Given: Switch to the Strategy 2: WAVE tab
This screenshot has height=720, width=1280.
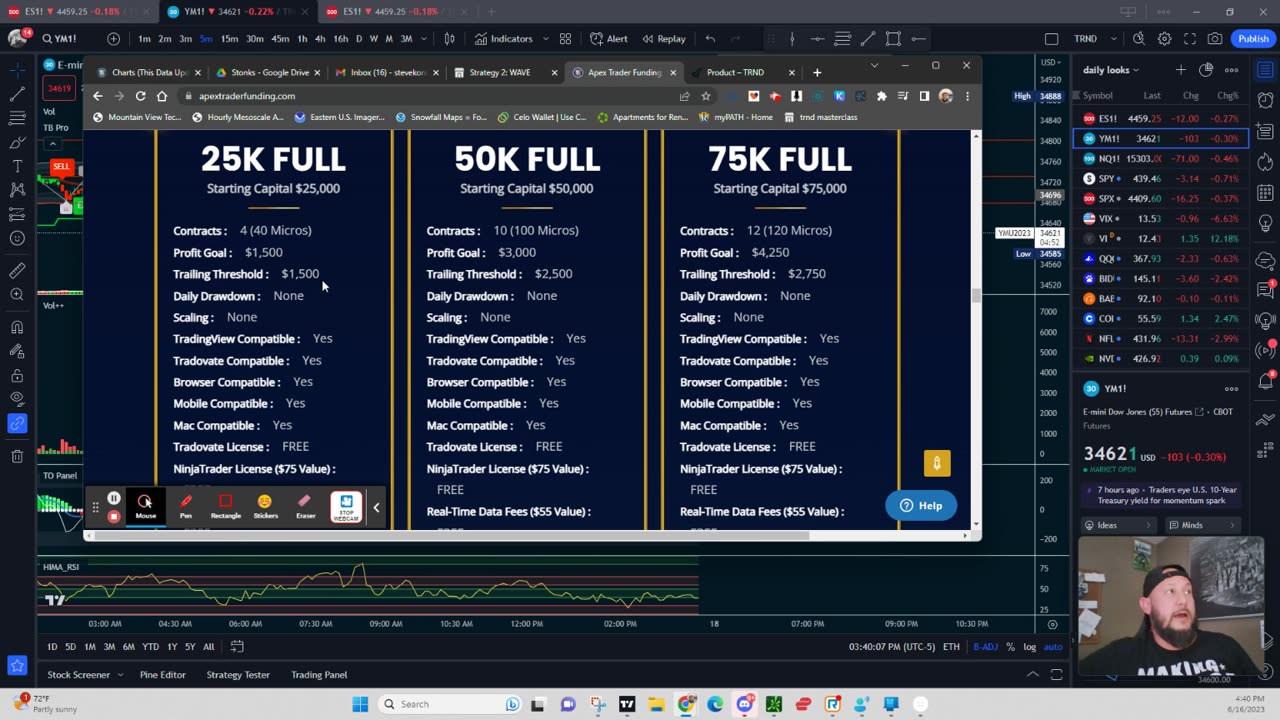Looking at the screenshot, I should pyautogui.click(x=503, y=72).
